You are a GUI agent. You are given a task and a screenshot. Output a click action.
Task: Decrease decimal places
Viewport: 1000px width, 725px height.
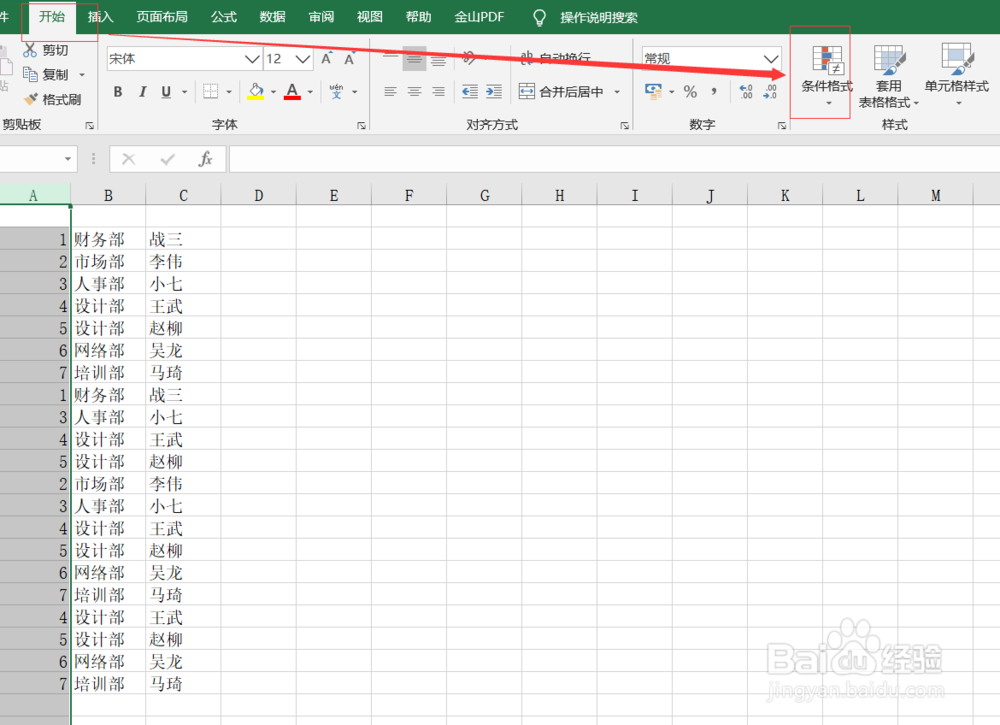pos(770,92)
